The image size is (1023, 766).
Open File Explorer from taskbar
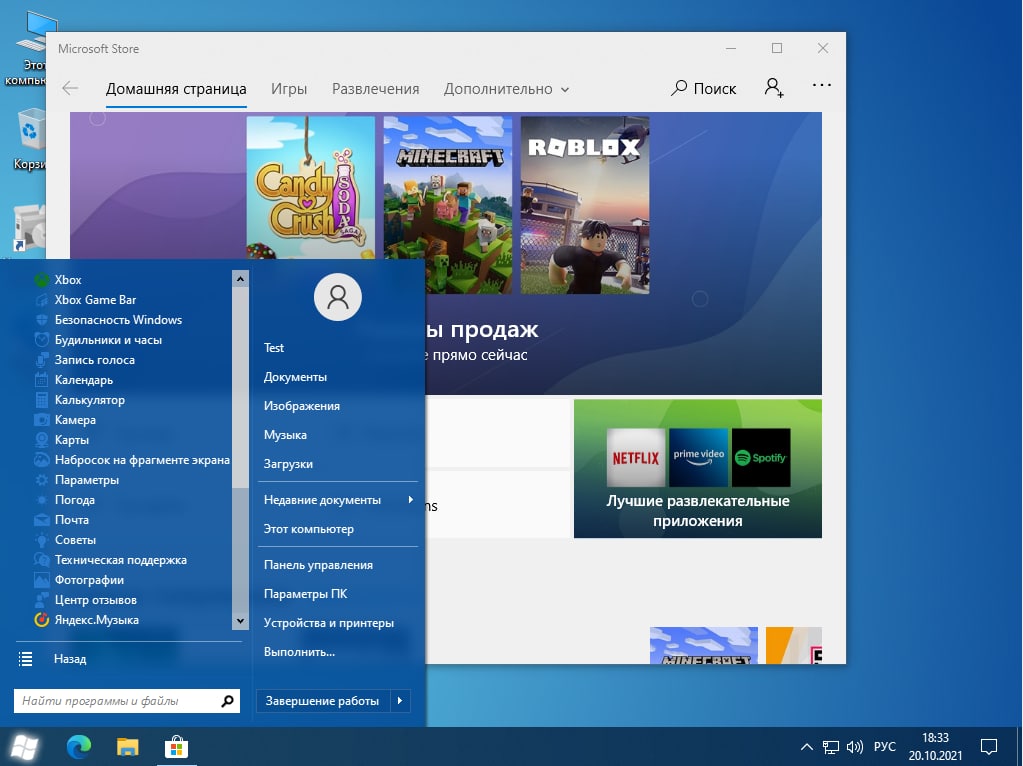tap(128, 747)
